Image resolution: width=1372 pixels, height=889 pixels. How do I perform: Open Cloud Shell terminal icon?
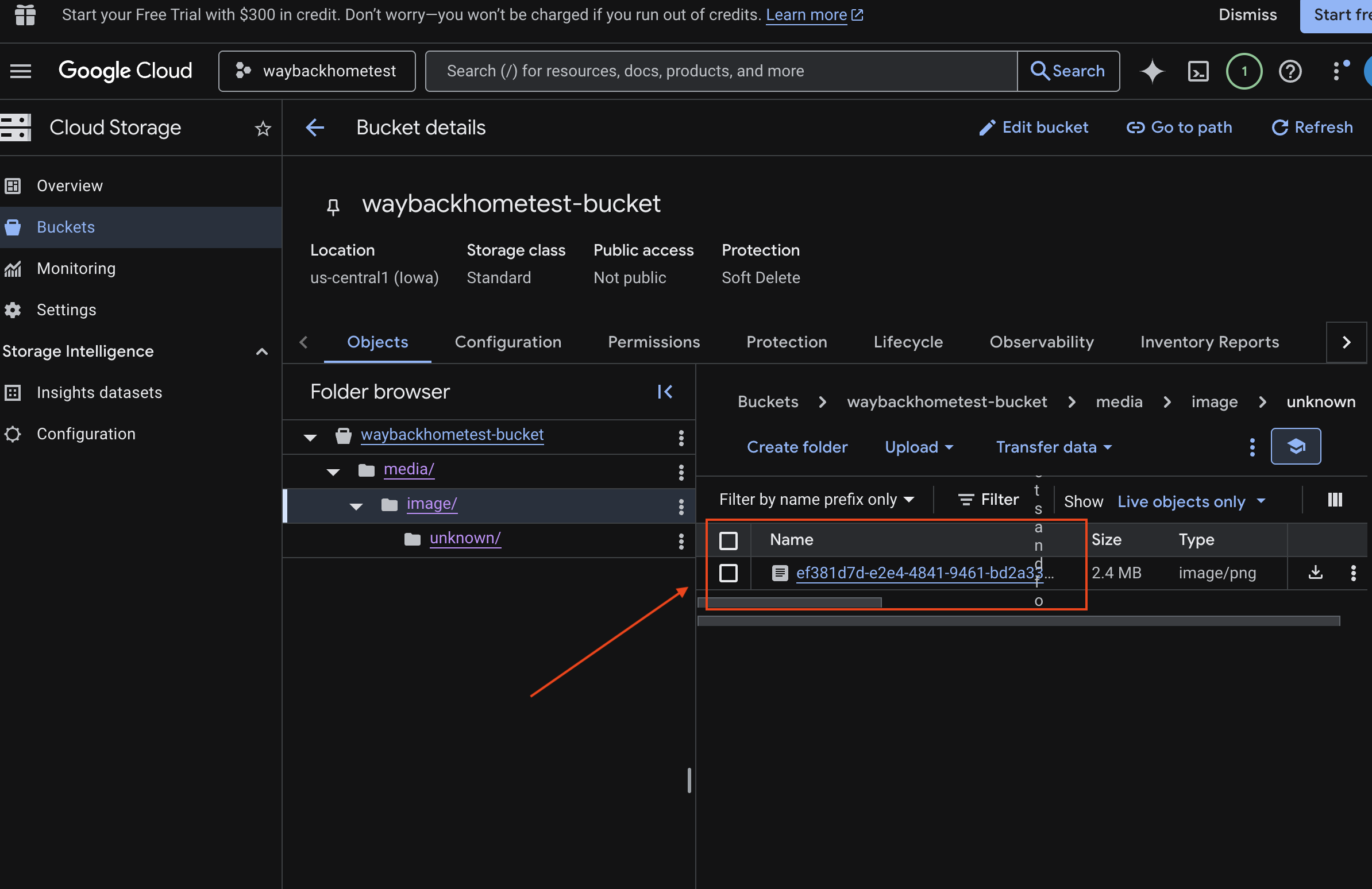[1198, 71]
